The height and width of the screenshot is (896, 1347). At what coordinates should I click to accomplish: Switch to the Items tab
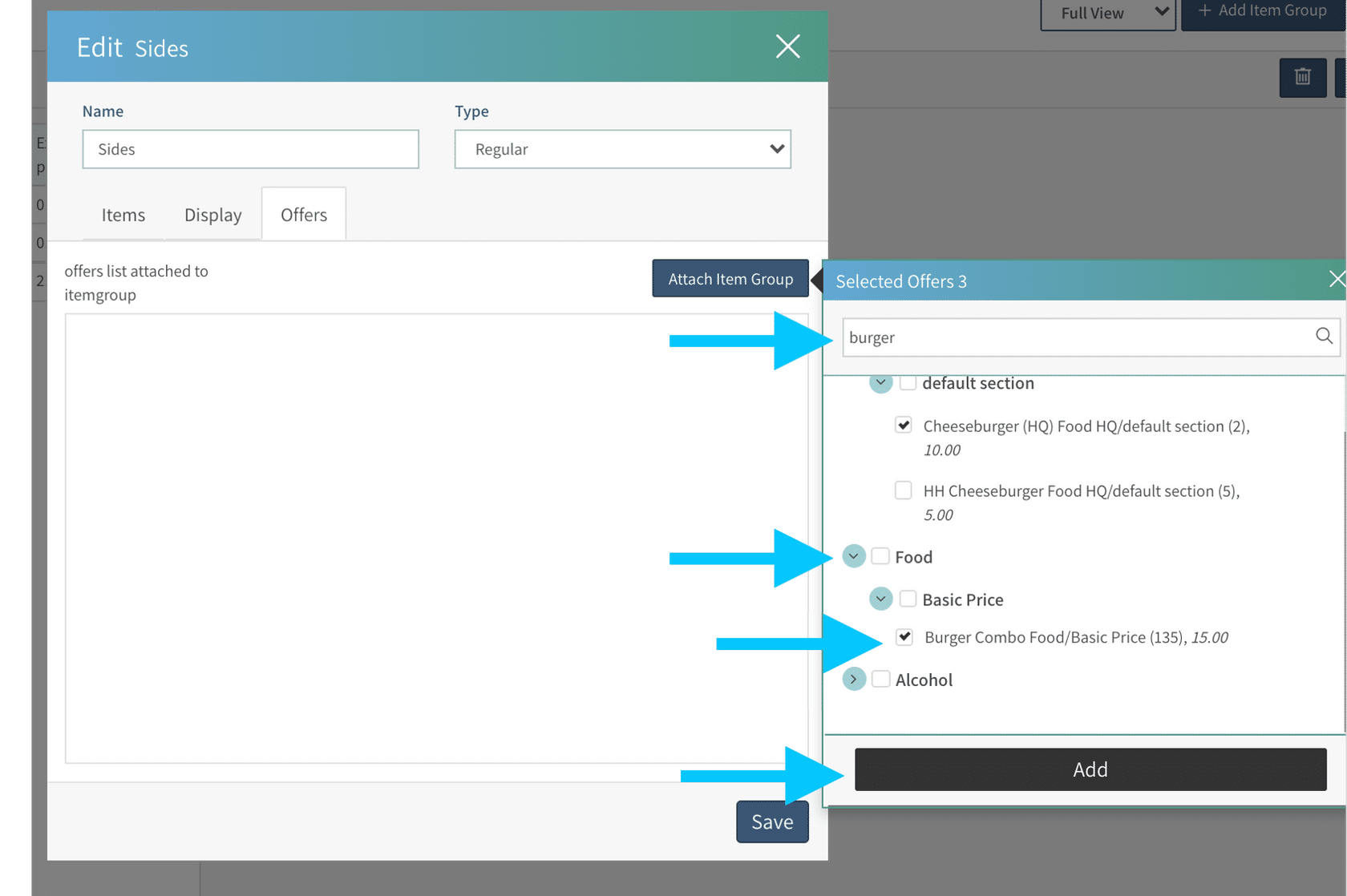pyautogui.click(x=123, y=215)
